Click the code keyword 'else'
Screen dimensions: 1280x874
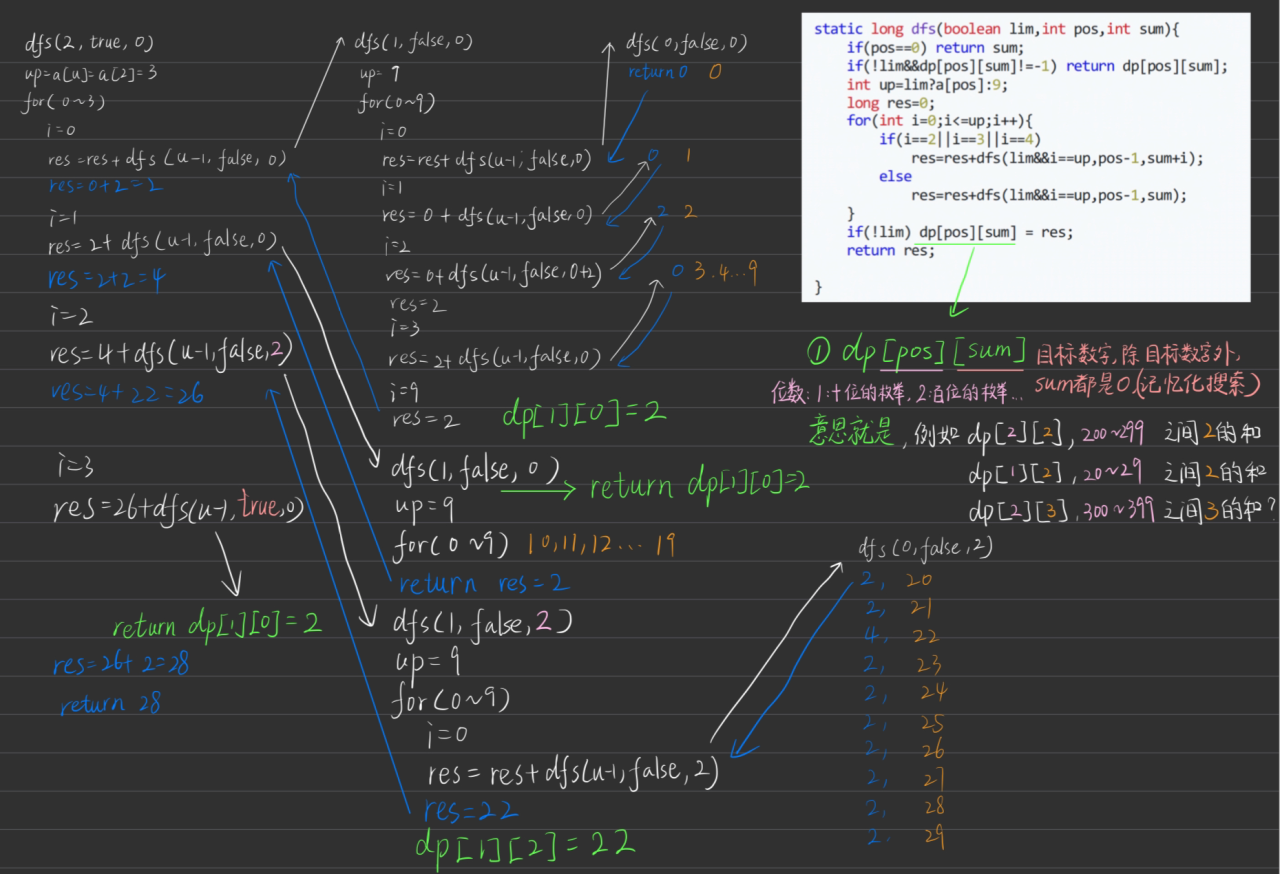point(895,176)
